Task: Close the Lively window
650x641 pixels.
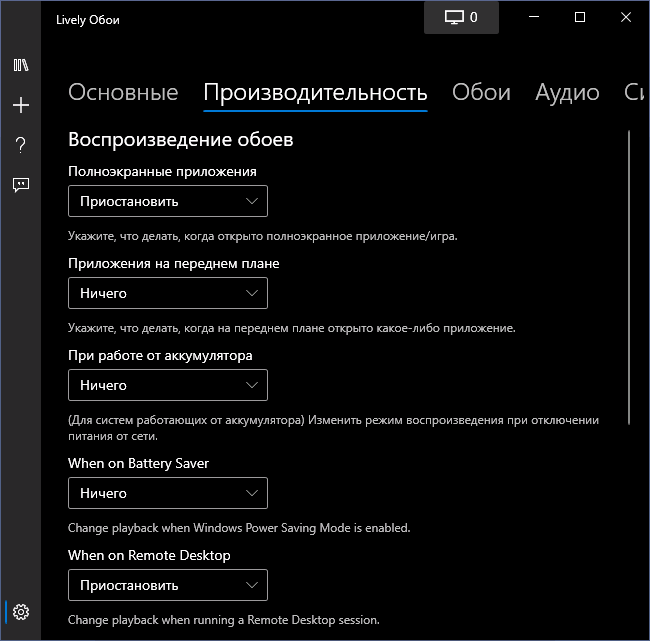Action: [626, 17]
